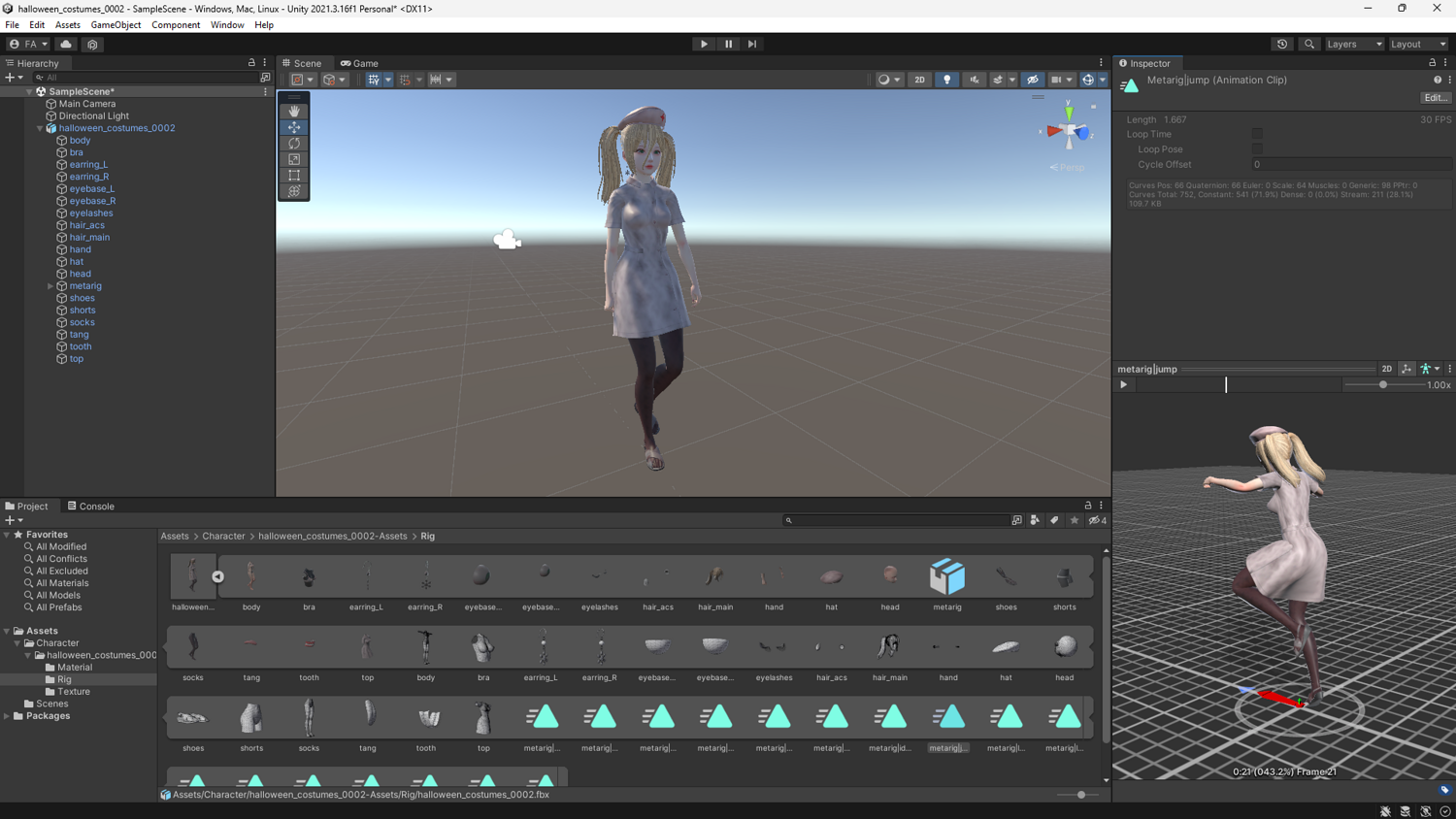The image size is (1456, 819).
Task: Click the Edit button in Inspector
Action: [x=1436, y=98]
